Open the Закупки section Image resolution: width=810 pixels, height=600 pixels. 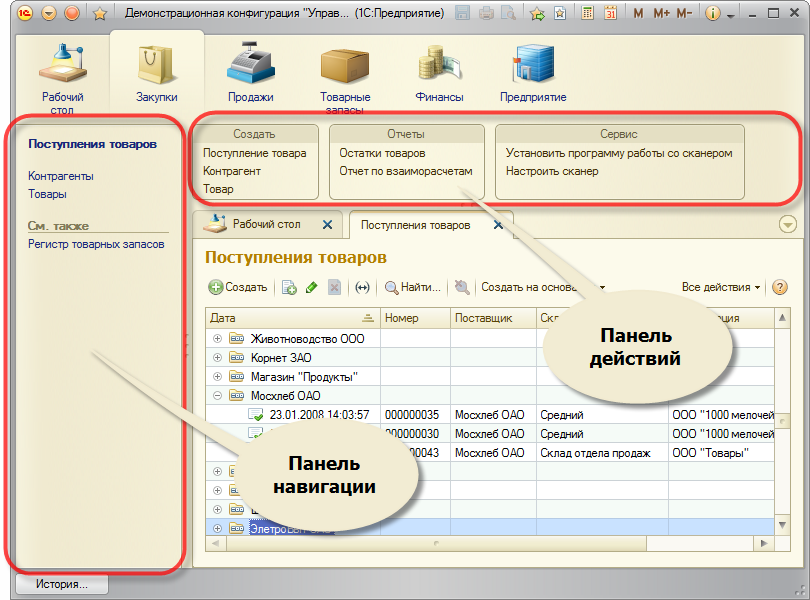pyautogui.click(x=157, y=72)
